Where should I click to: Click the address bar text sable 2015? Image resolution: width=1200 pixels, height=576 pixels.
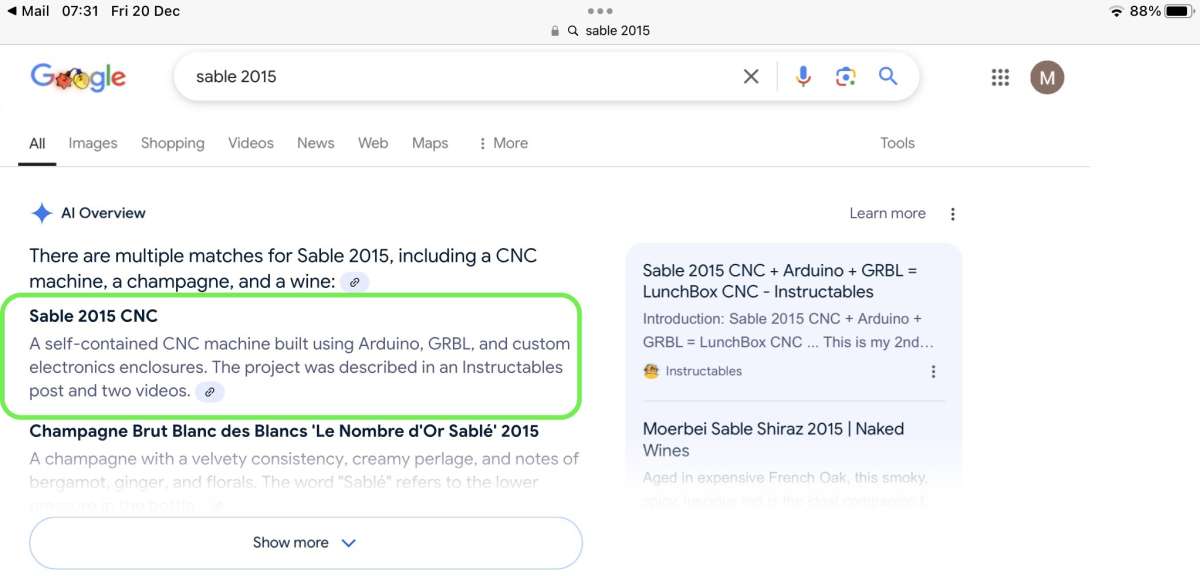(617, 31)
